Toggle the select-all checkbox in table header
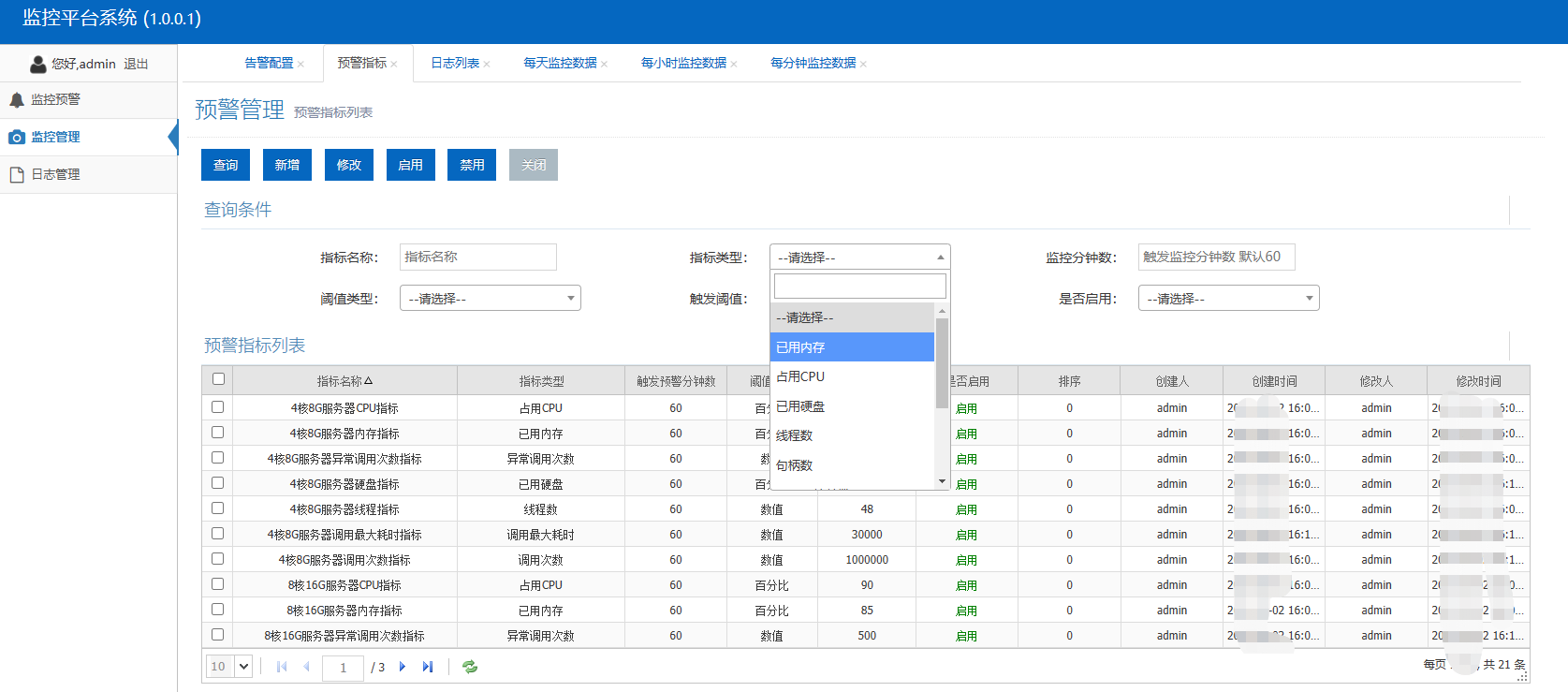1568x692 pixels. point(218,379)
